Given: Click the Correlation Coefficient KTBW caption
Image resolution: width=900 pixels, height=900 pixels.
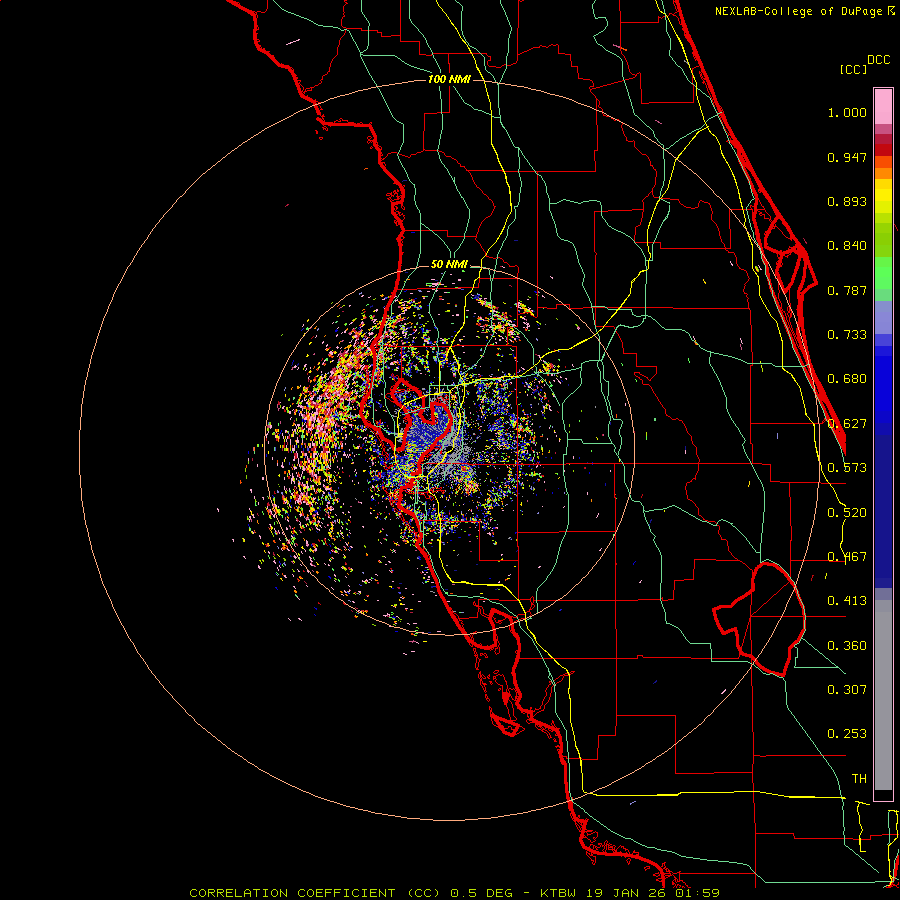Looking at the screenshot, I should (454, 893).
